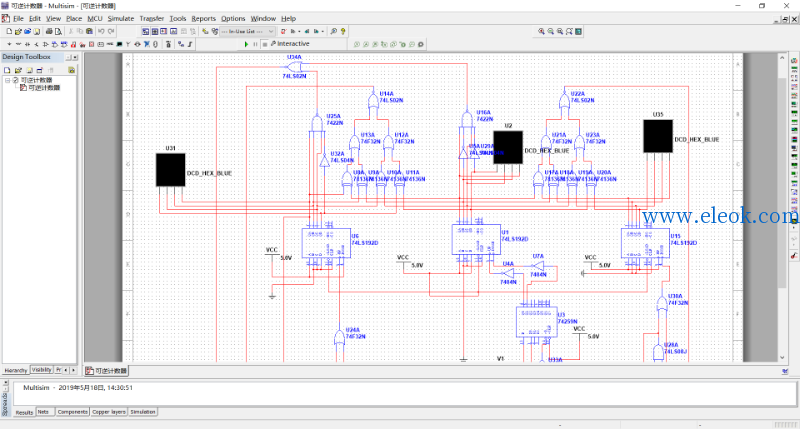800x429 pixels.
Task: Click the Find magnifier icon in toolbar
Action: click(x=334, y=31)
